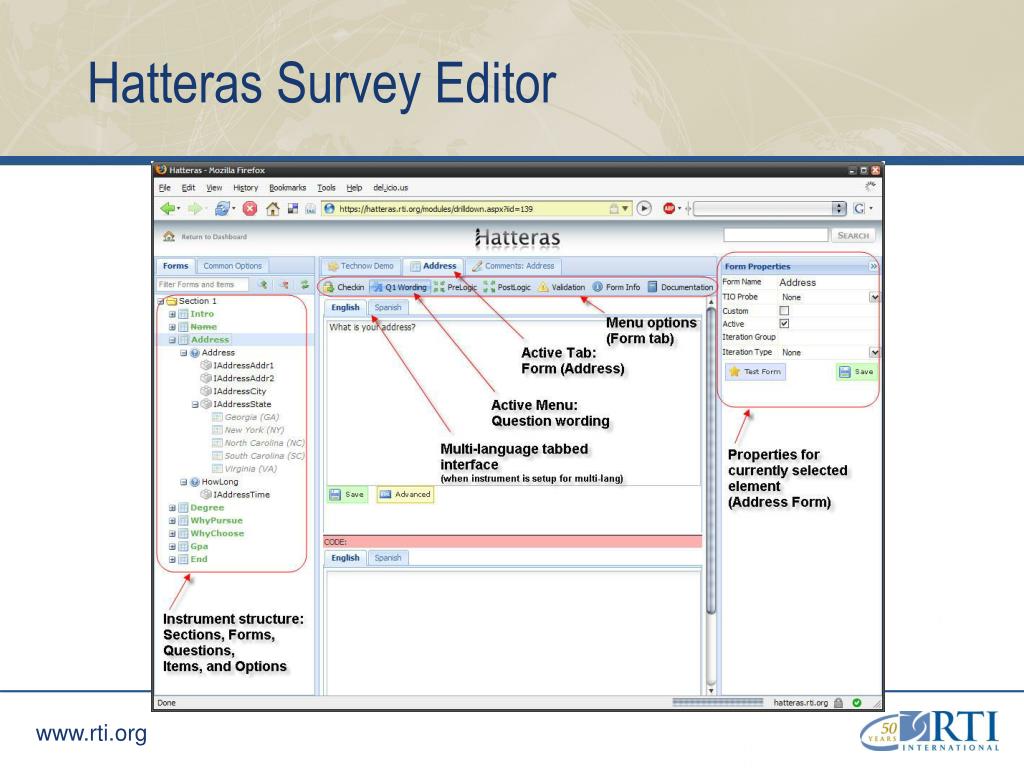Click the Return to Dashboard house icon
1024x768 pixels.
tap(169, 236)
